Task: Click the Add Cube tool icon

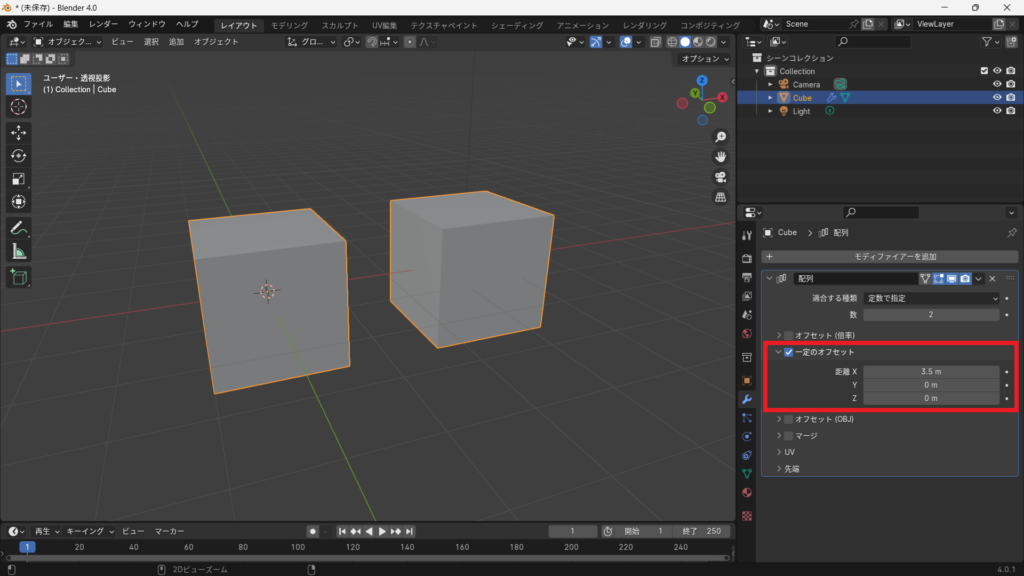Action: [x=18, y=276]
